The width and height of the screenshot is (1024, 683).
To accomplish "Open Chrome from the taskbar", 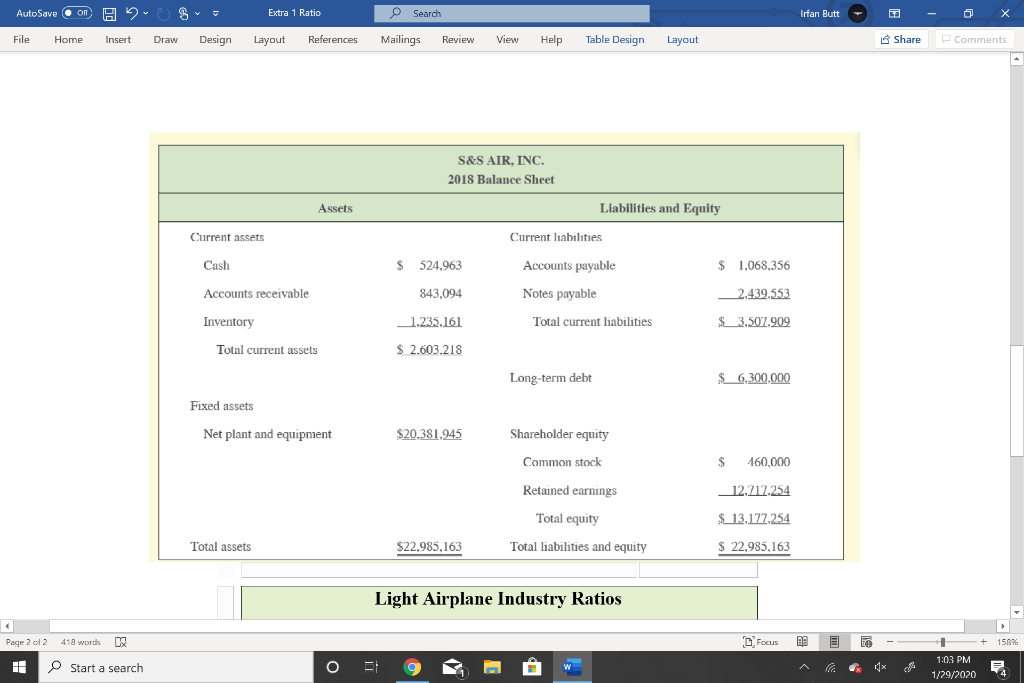I will point(413,667).
